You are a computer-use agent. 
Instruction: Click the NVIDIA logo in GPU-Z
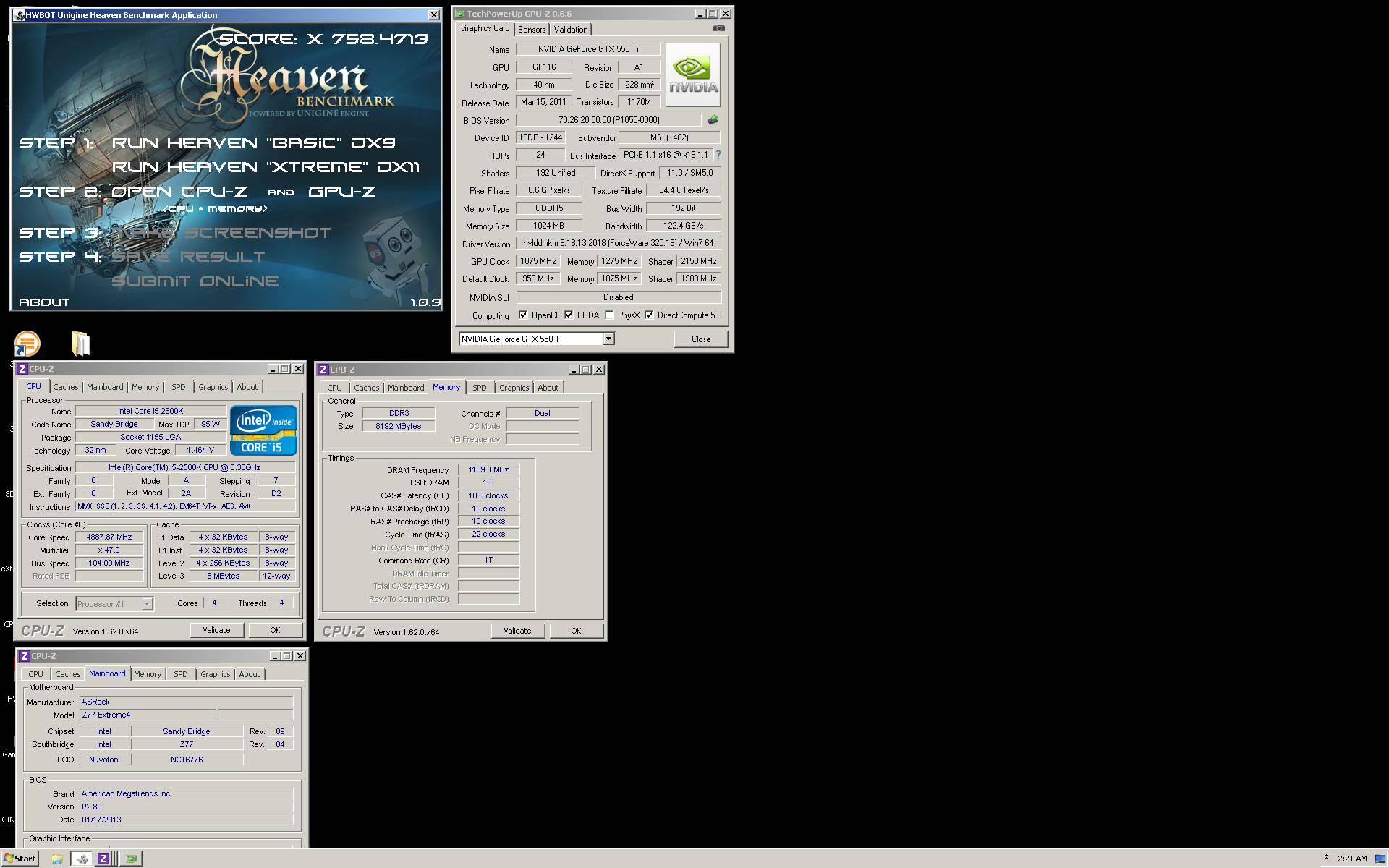[693, 75]
